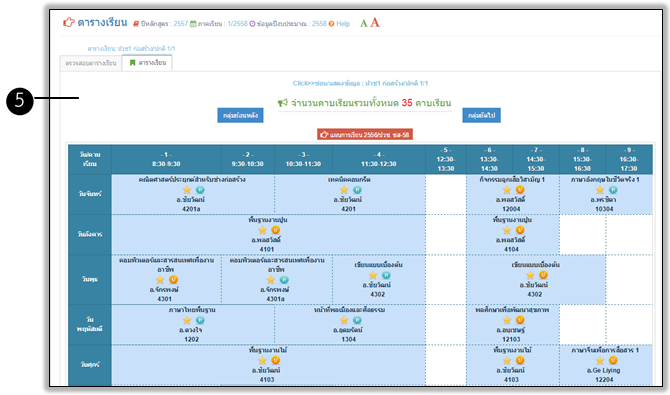
Task: Click the orange badge in Tuesday's room 4104 cell
Action: [520, 230]
